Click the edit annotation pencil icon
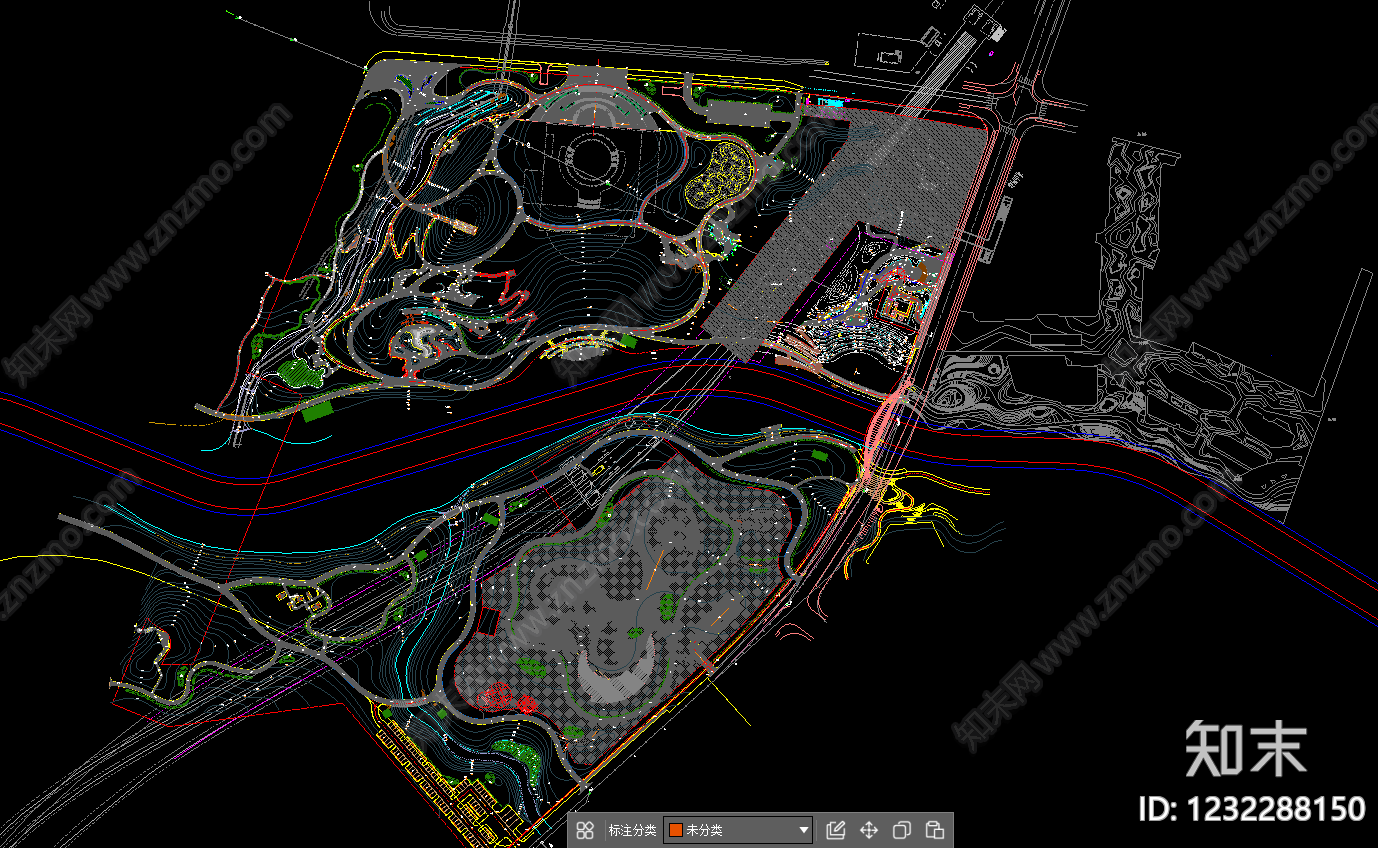 pos(836,830)
